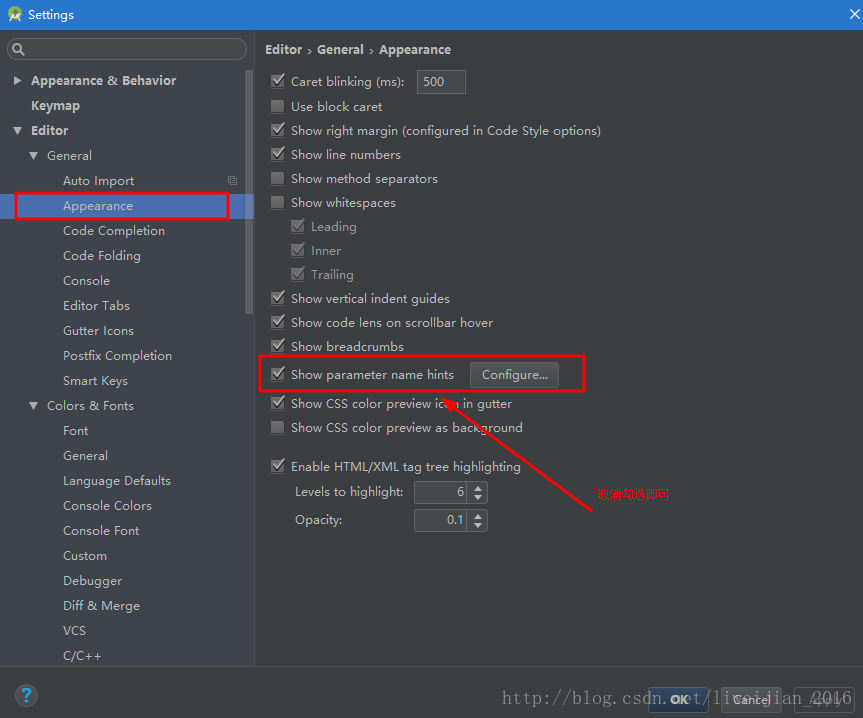Select Console under Editor General
The image size is (863, 718).
coord(86,281)
